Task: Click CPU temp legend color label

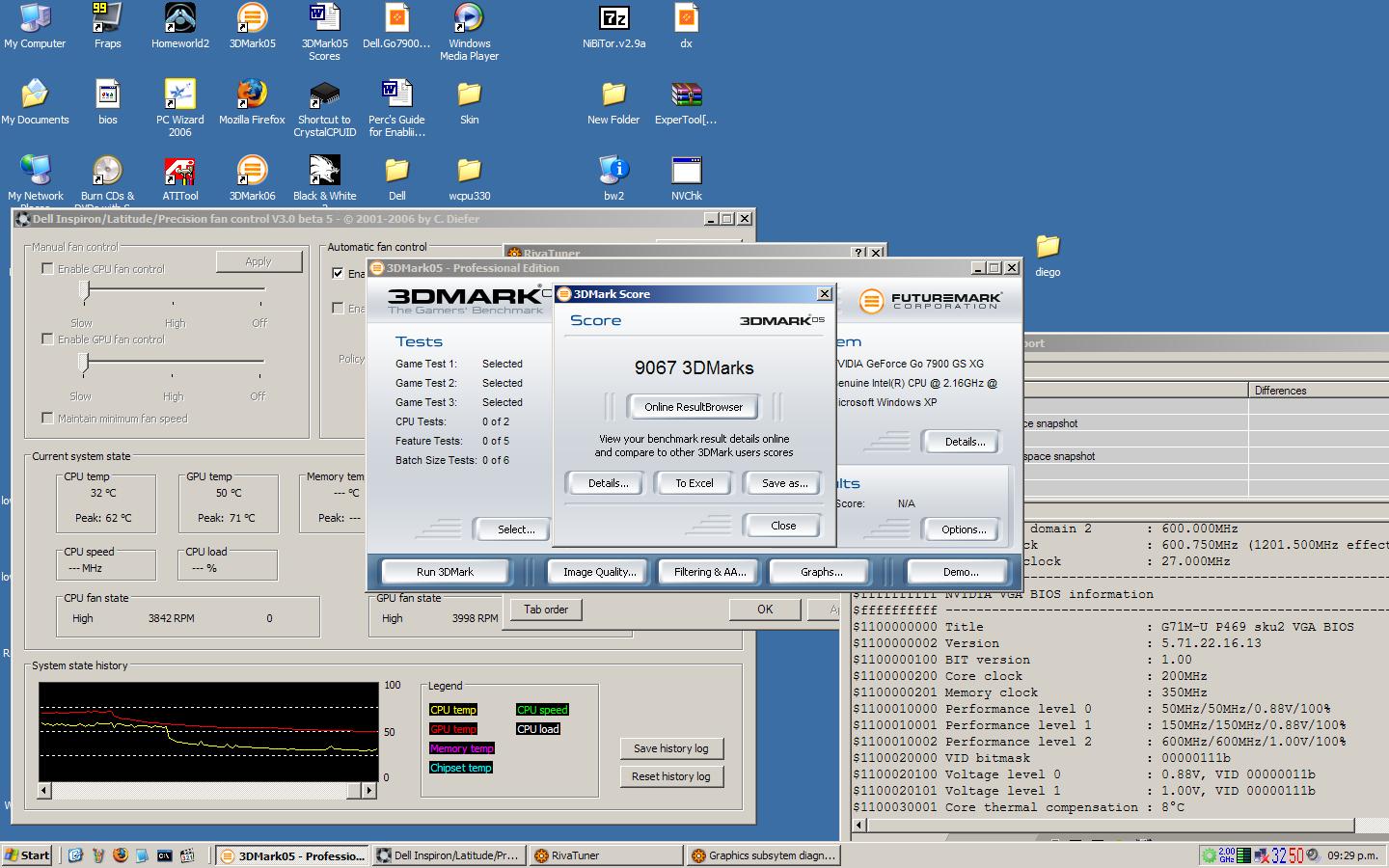Action: [452, 710]
